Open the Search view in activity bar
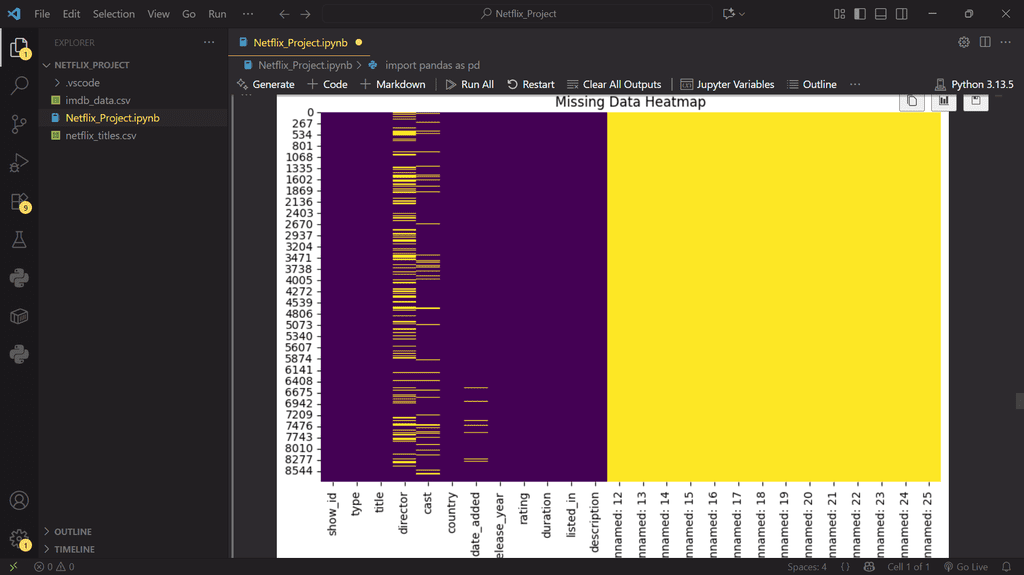1024x575 pixels. 19,86
